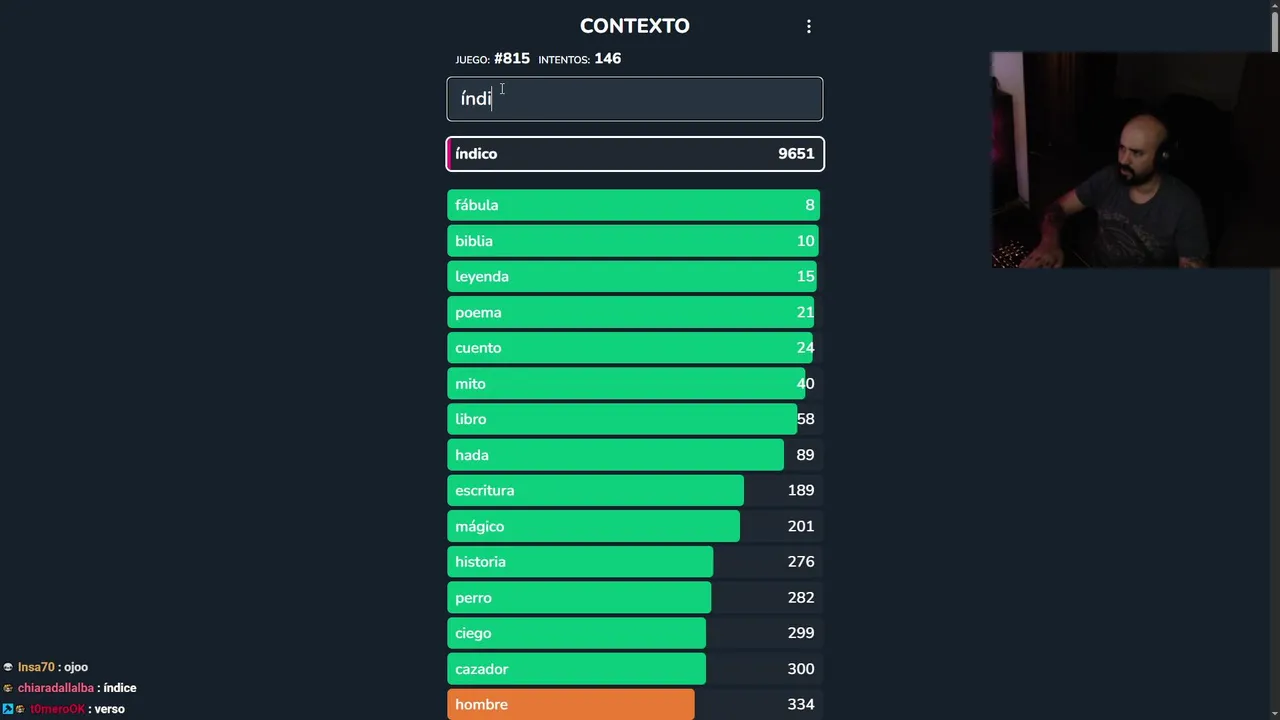Click the badge icon beside Insa70
The image size is (1280, 720).
click(8, 667)
